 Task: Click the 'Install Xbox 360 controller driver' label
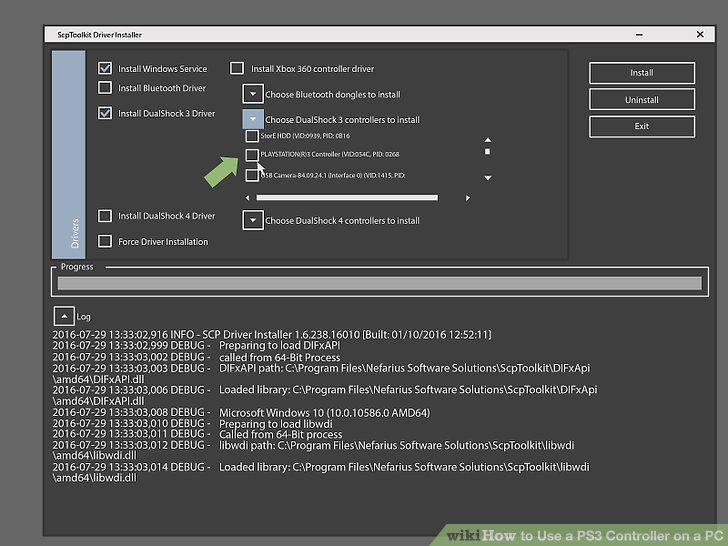pos(312,69)
